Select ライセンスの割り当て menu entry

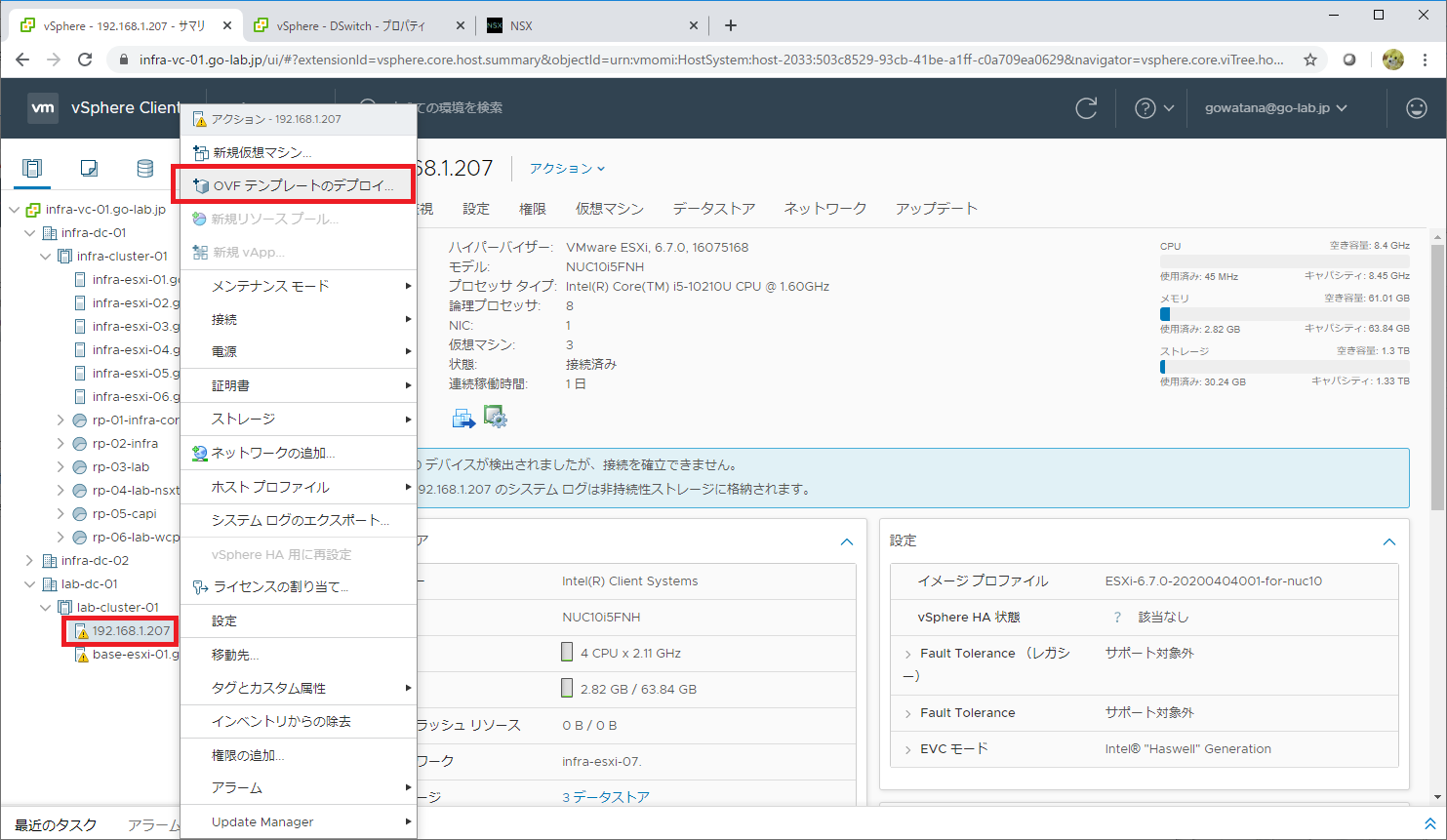point(299,586)
